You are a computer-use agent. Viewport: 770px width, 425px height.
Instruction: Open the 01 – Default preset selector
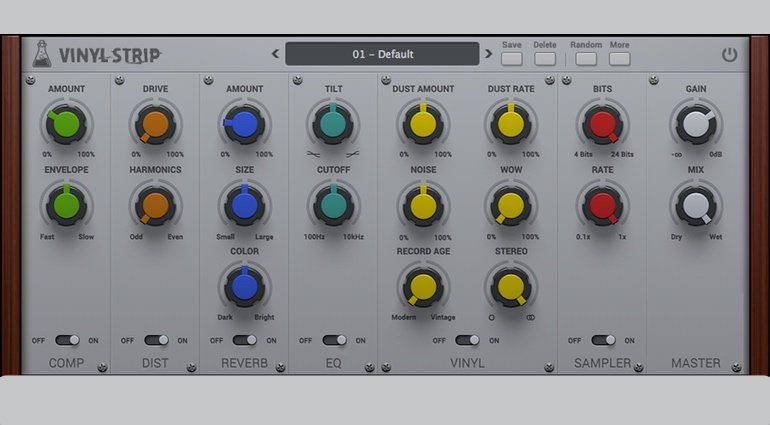[x=382, y=54]
